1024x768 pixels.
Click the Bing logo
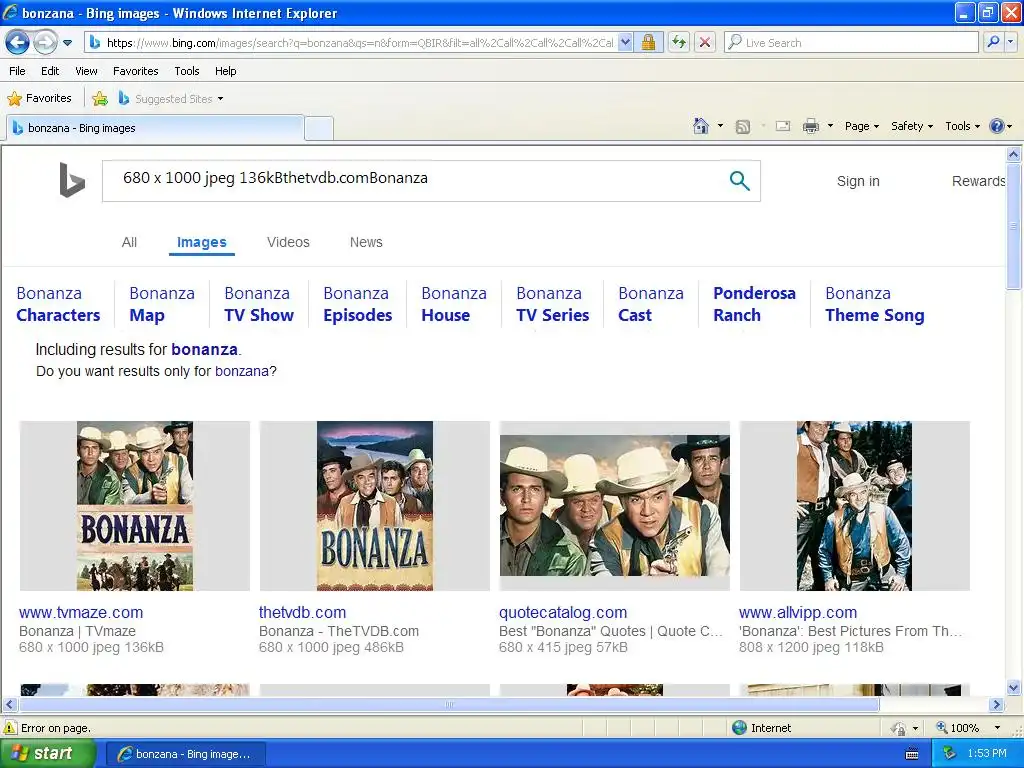[72, 180]
